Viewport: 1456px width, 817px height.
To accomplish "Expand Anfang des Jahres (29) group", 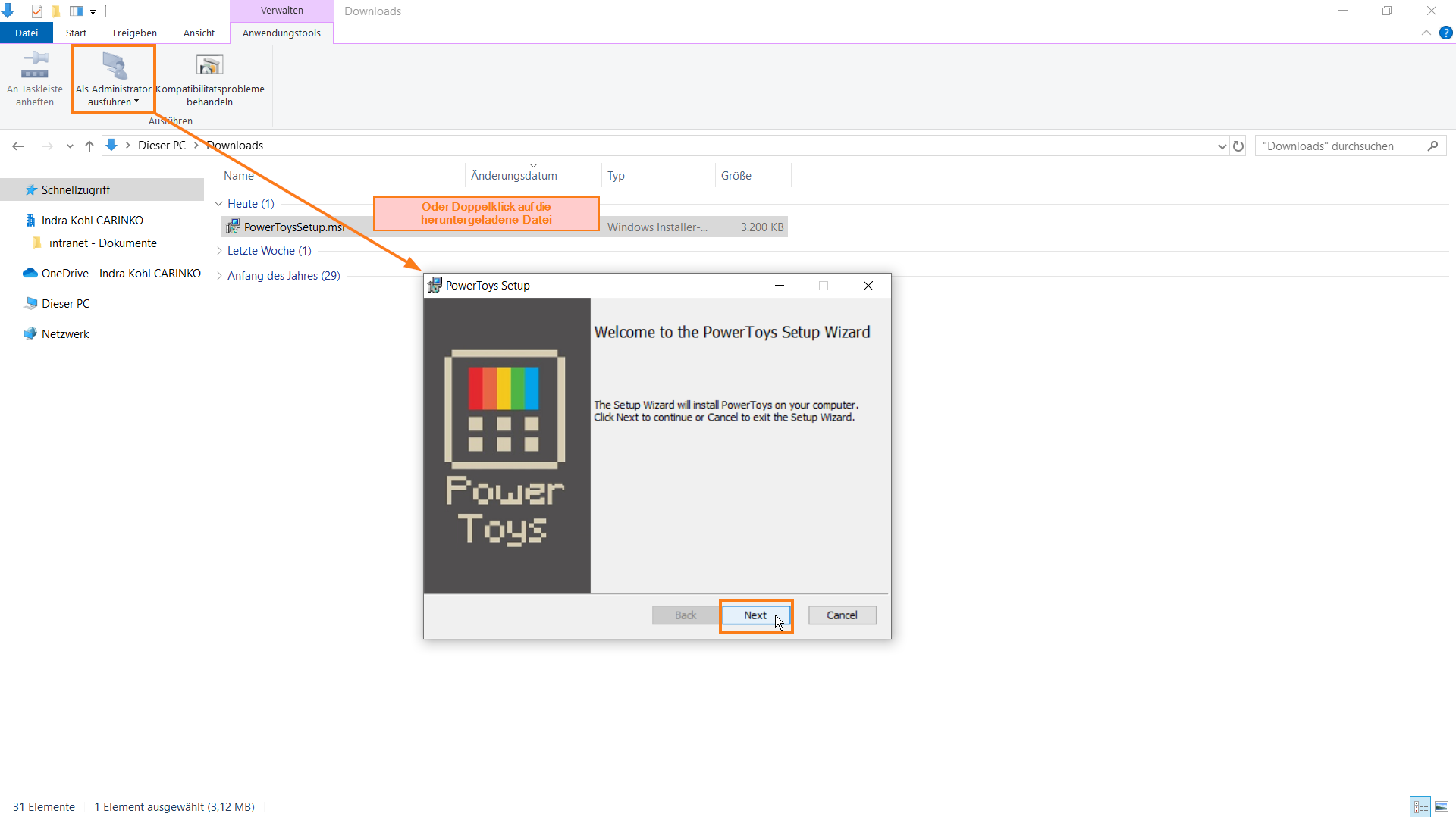I will click(219, 276).
